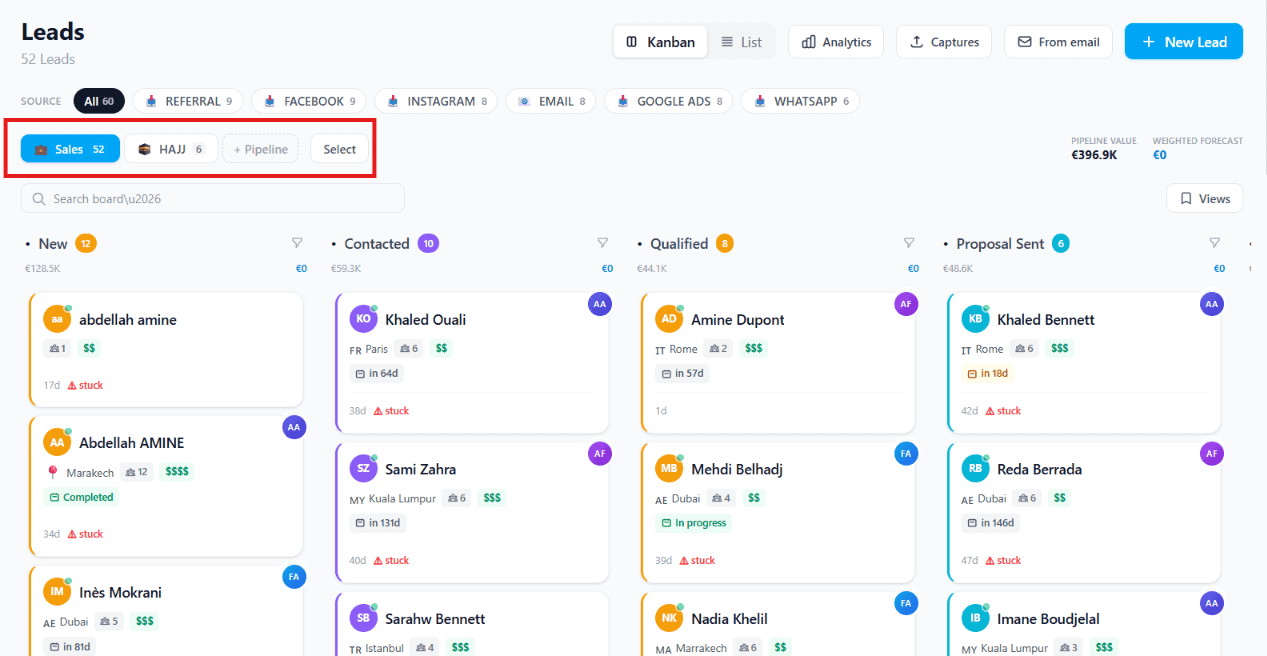The height and width of the screenshot is (656, 1267).
Task: Switch to Kanban view
Action: [x=660, y=42]
